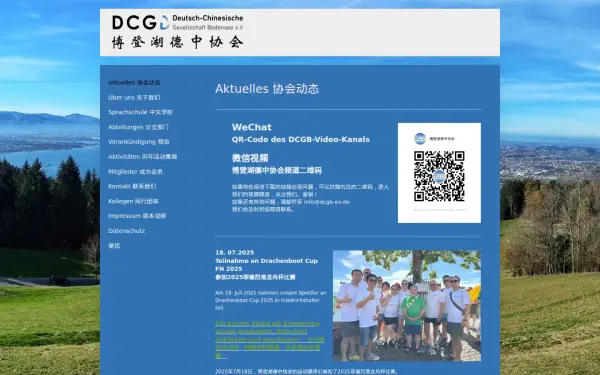Open the Drachenboot Cup group photo
600x375 pixels.
click(x=407, y=306)
